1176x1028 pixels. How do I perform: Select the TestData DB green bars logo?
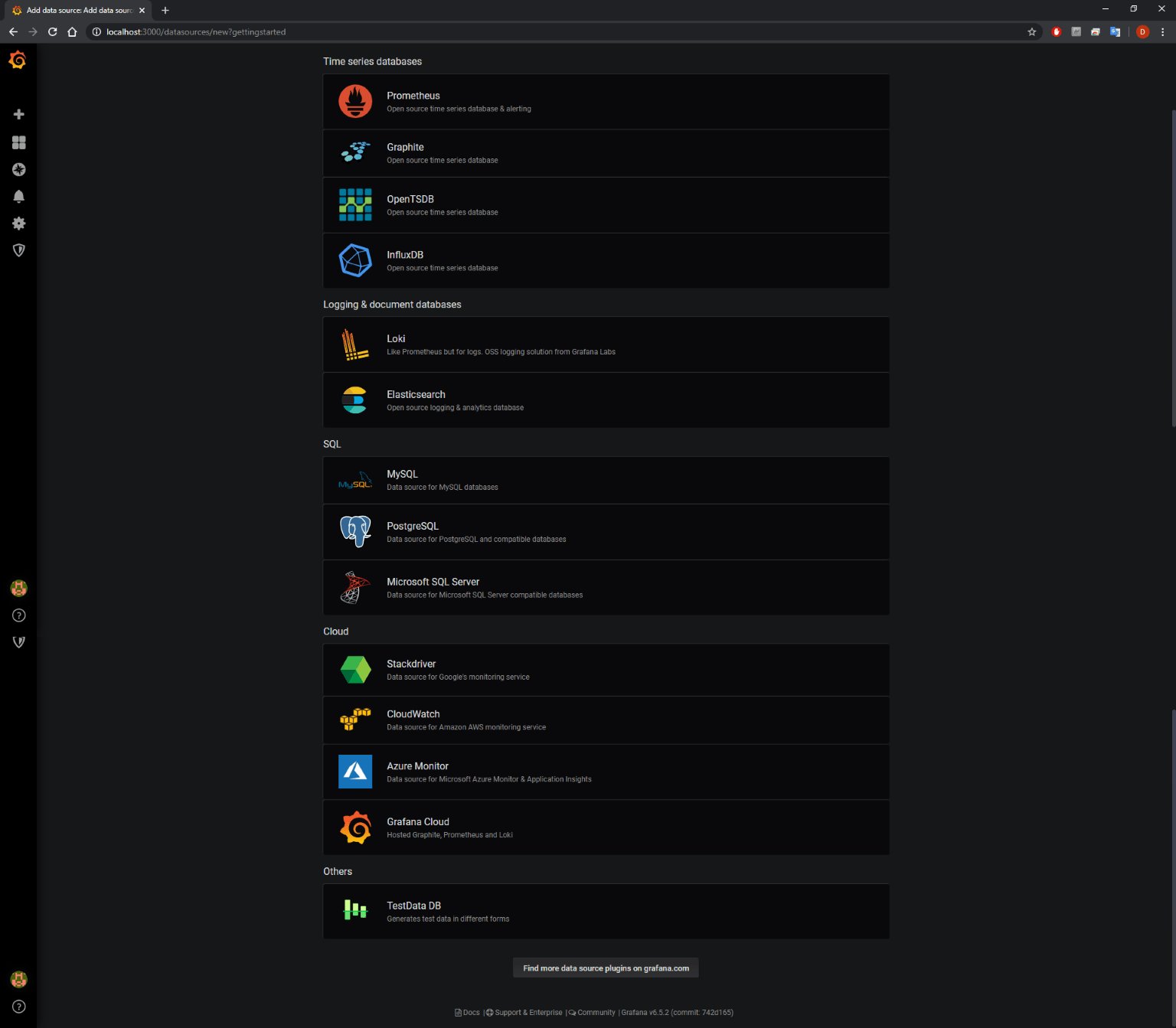355,909
